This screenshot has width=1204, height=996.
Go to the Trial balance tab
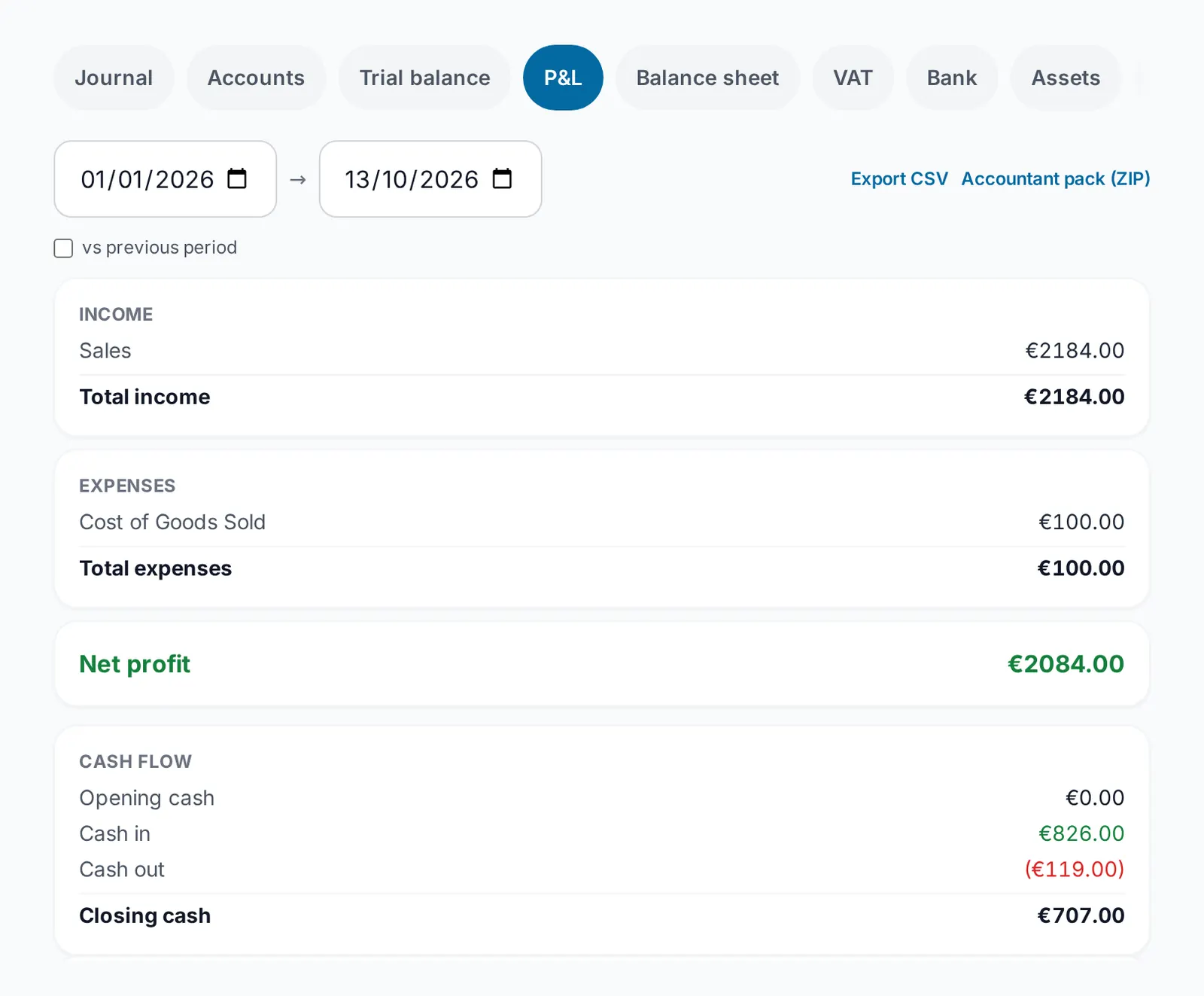tap(424, 78)
